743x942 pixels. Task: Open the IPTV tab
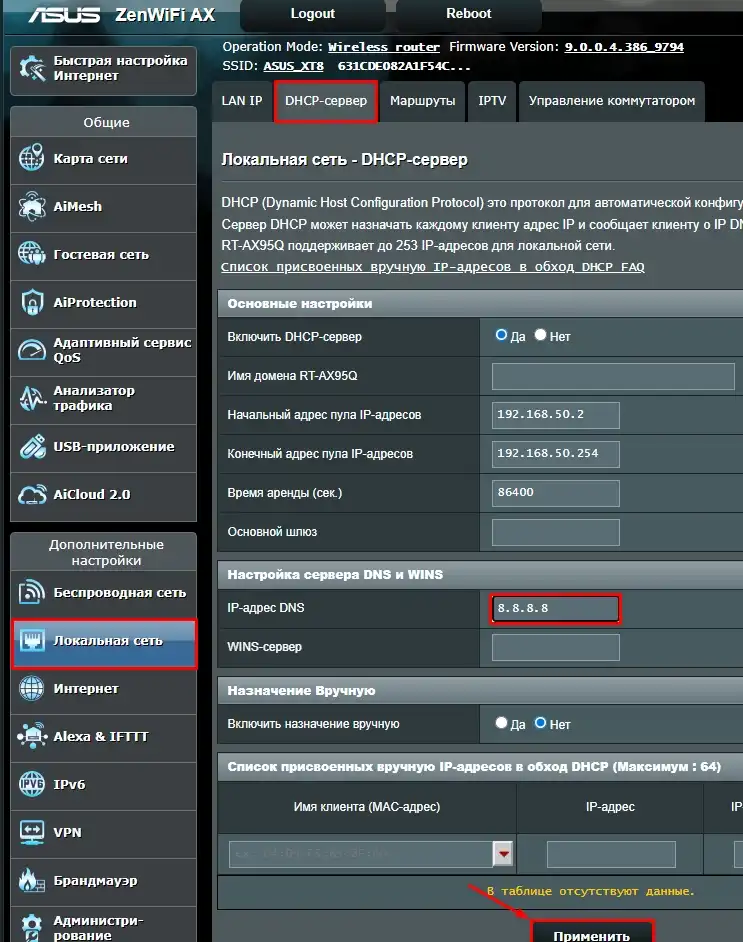[x=492, y=102]
